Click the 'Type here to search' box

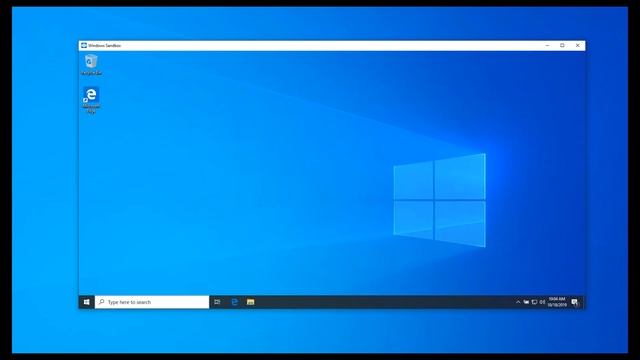pos(152,302)
